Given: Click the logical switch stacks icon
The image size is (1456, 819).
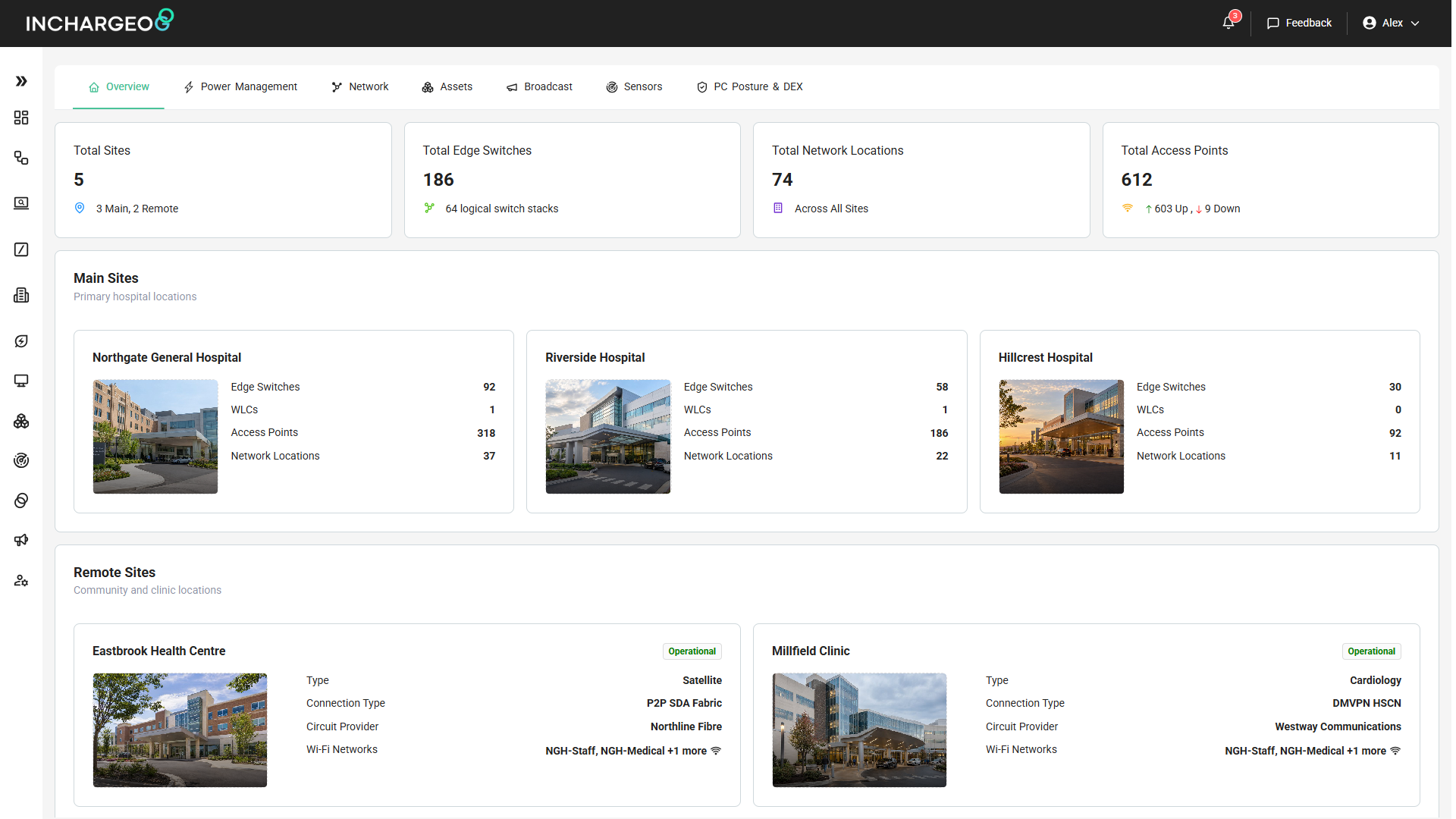Looking at the screenshot, I should 429,208.
